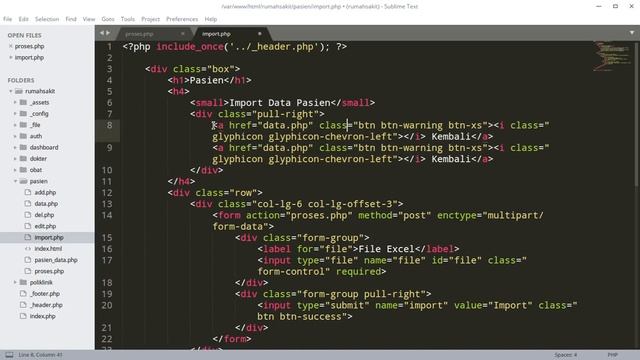Open the tab list dropdown arrow

[x=632, y=33]
